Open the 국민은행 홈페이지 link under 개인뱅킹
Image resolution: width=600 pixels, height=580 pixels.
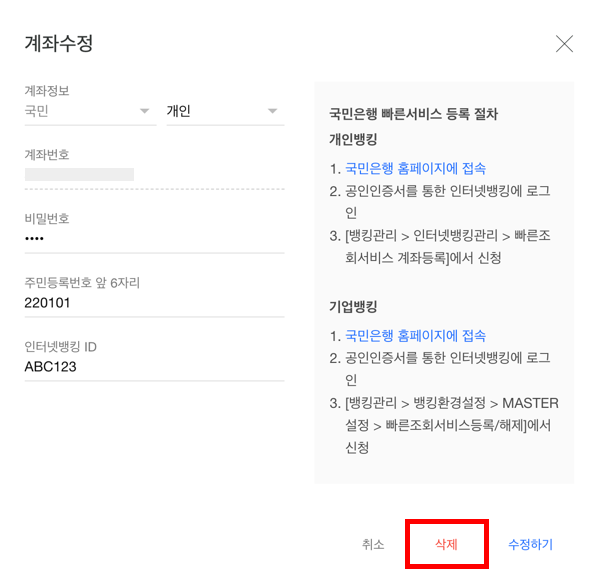coord(415,168)
